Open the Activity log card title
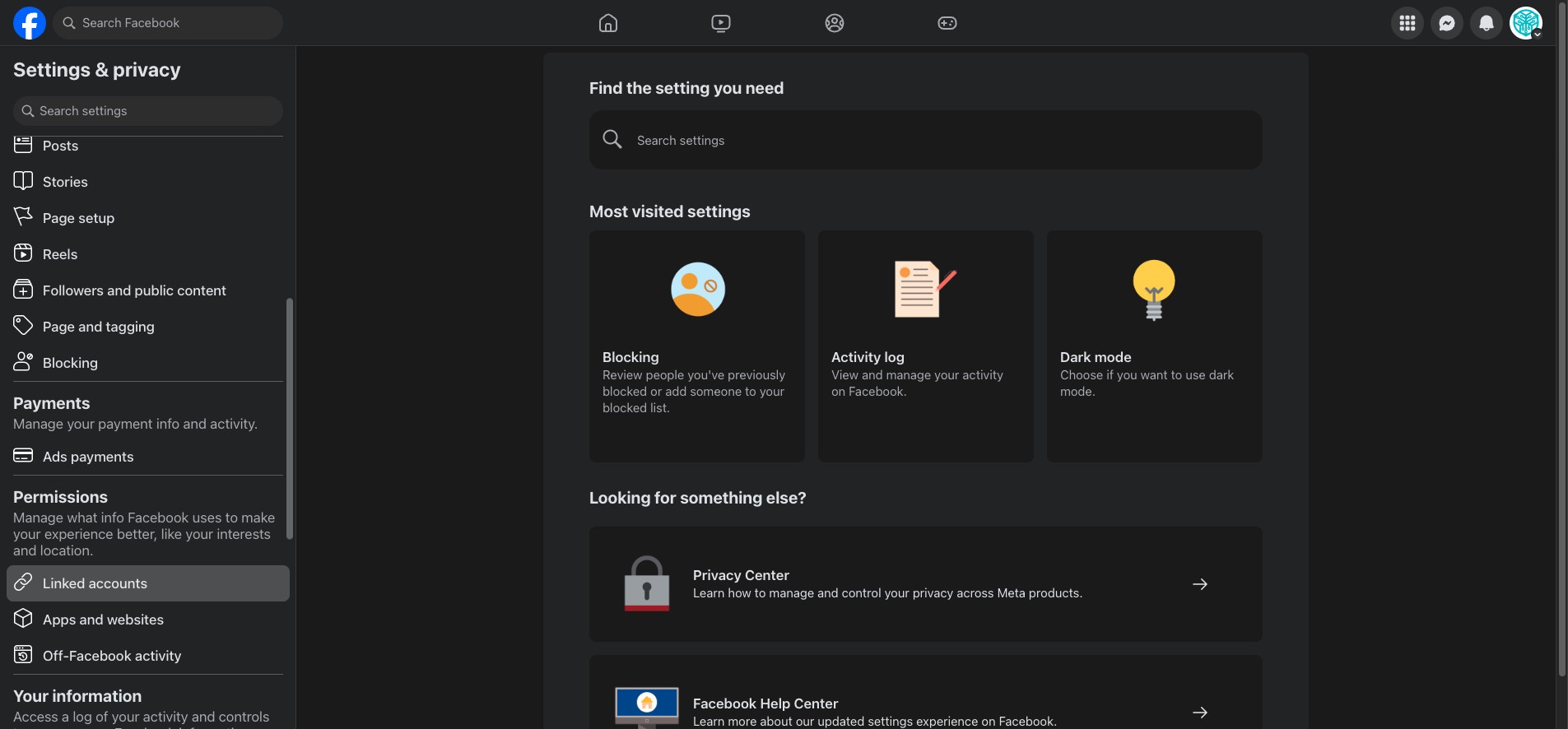This screenshot has height=729, width=1568. (x=868, y=357)
